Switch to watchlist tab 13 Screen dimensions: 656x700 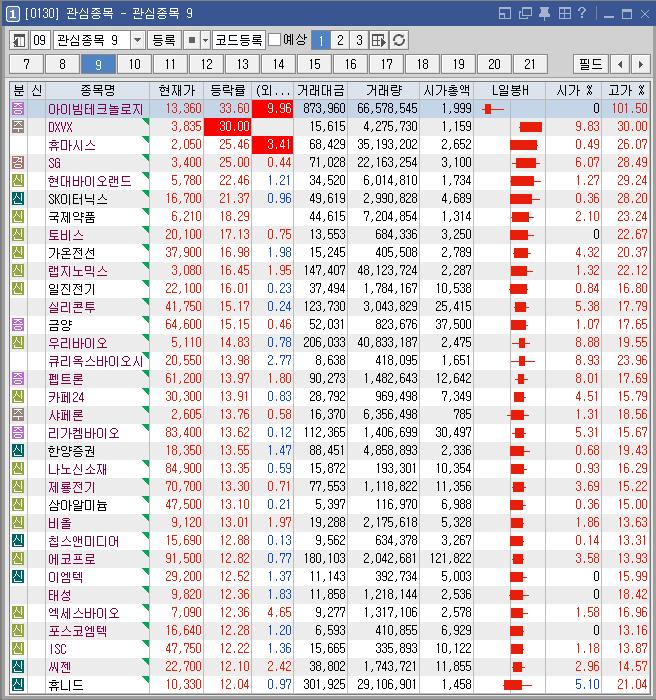point(242,65)
